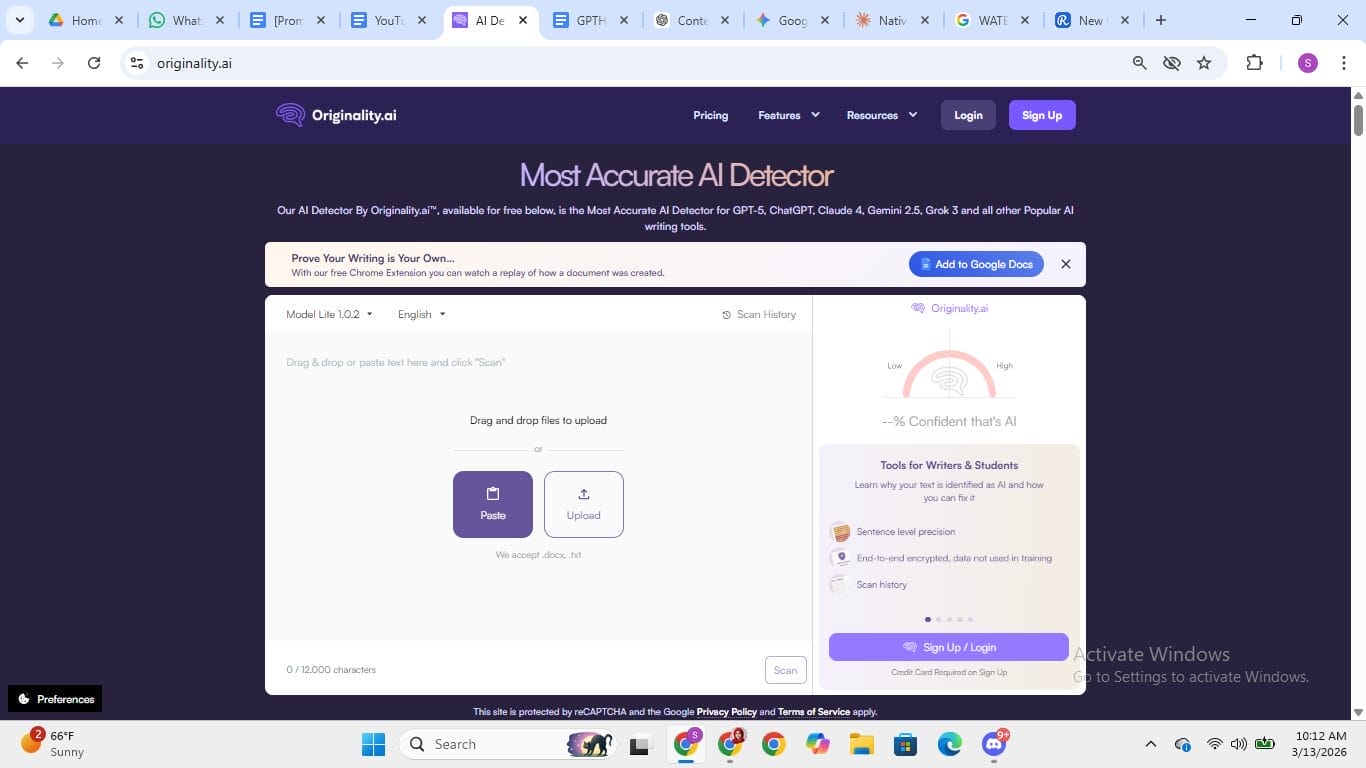Click the Originality.ai logo in the header
The image size is (1366, 768).
click(336, 115)
